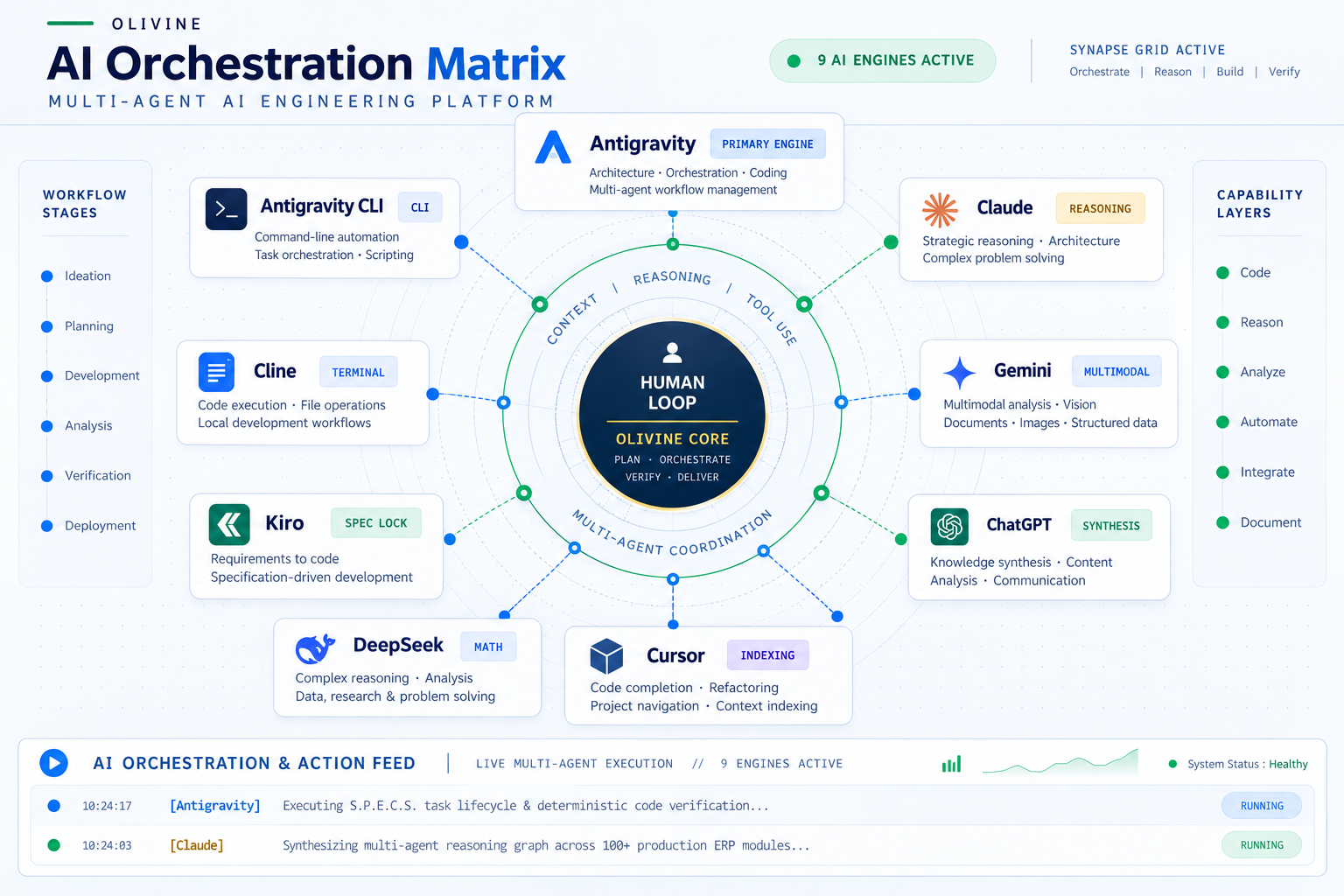
Task: Toggle the Automate capability layer
Action: coord(1256,422)
